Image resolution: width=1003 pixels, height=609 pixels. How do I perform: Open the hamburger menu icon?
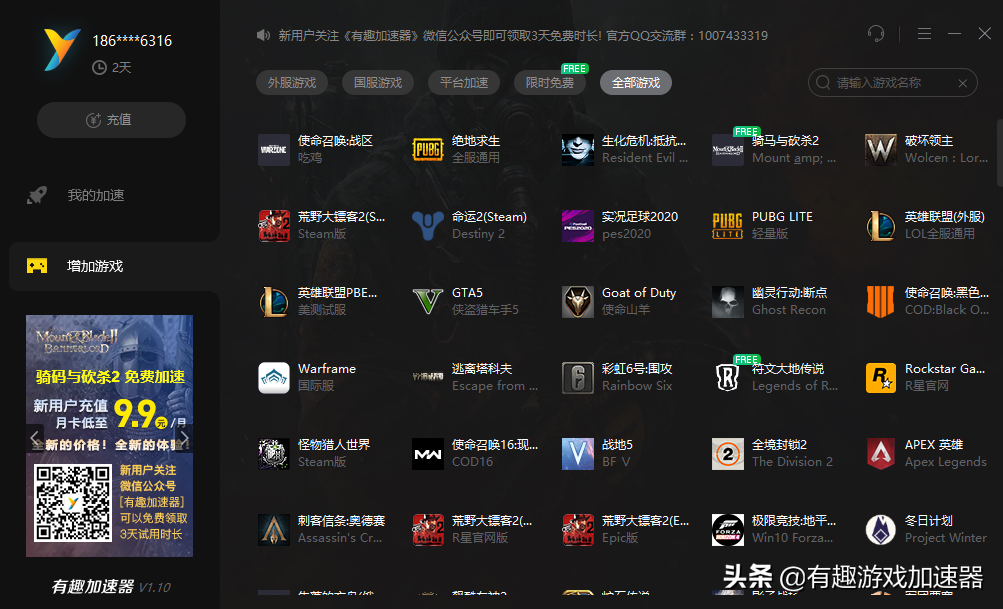[x=924, y=33]
